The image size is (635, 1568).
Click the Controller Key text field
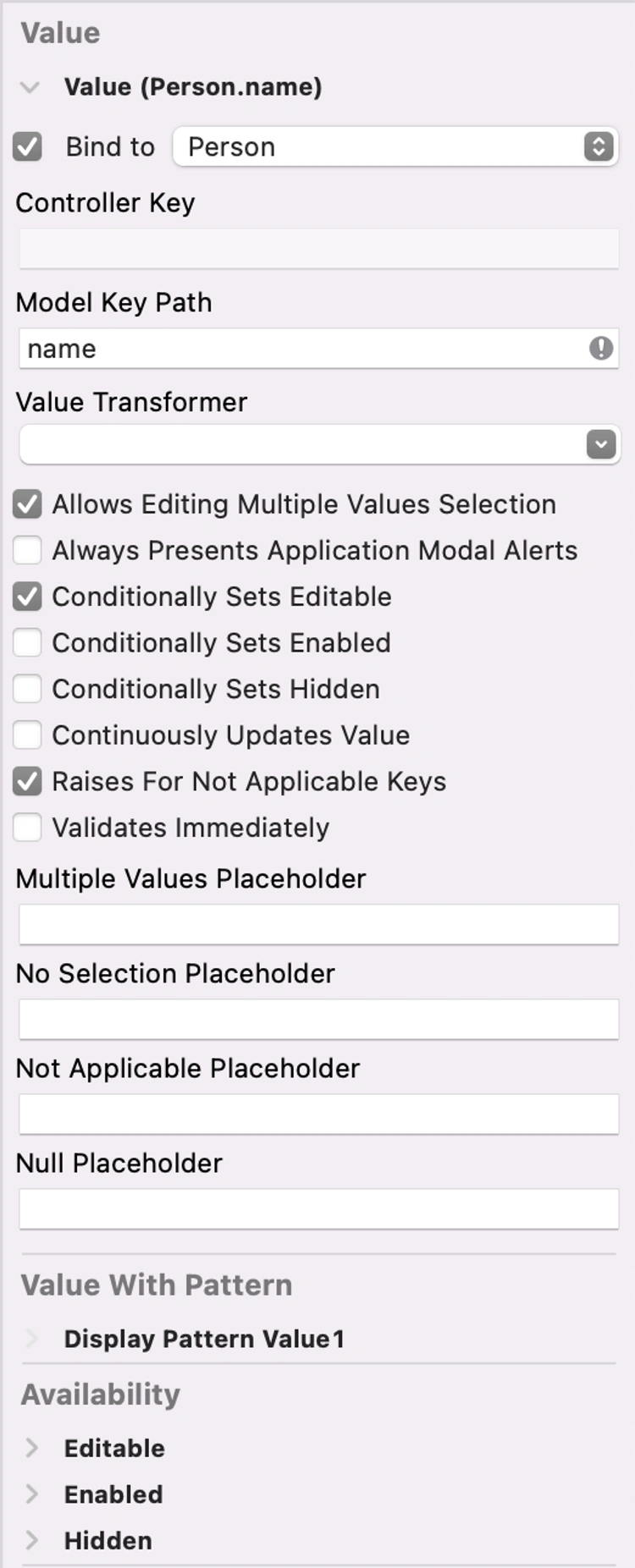tap(318, 250)
